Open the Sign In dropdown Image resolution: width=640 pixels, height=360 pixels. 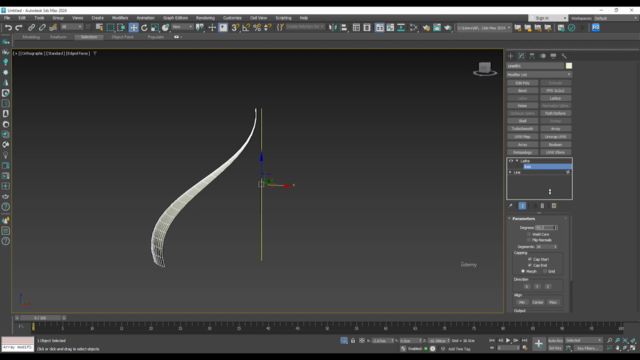(548, 18)
